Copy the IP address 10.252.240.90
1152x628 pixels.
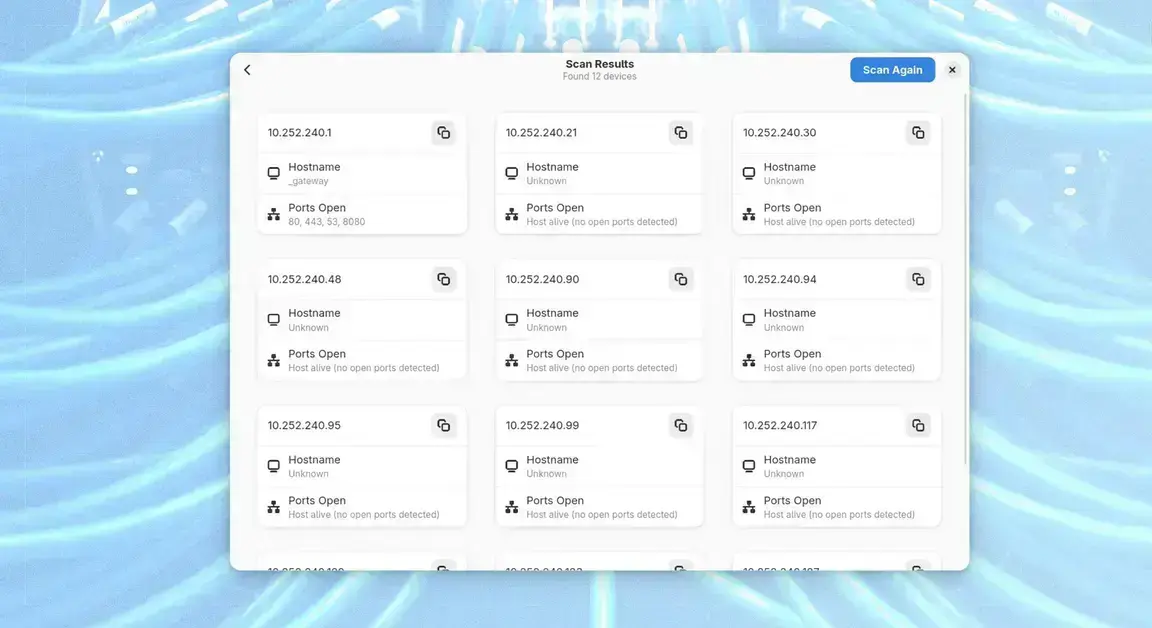[x=681, y=279]
